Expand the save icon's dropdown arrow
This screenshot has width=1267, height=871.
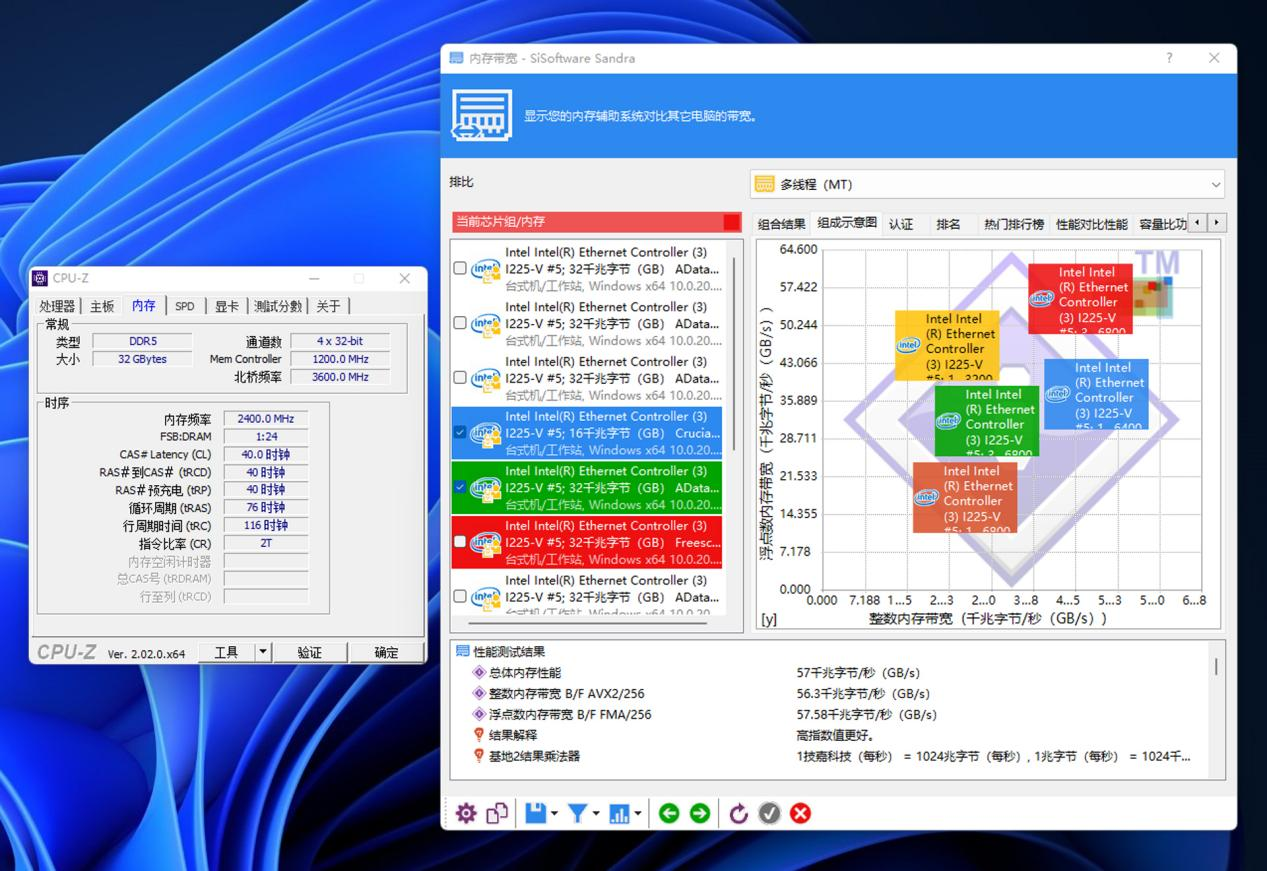point(555,813)
